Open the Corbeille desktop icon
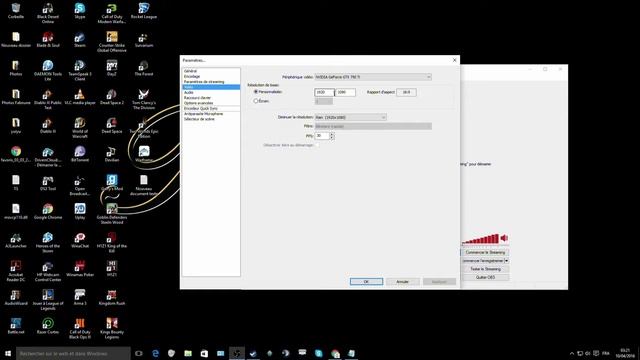This screenshot has width=640, height=360. click(x=16, y=11)
